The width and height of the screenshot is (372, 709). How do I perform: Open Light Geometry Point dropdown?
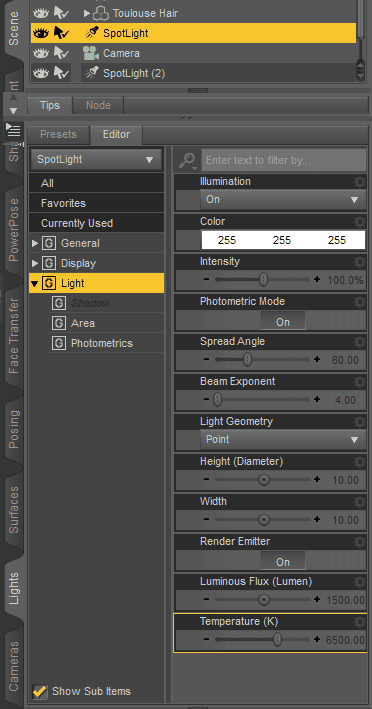coord(283,440)
